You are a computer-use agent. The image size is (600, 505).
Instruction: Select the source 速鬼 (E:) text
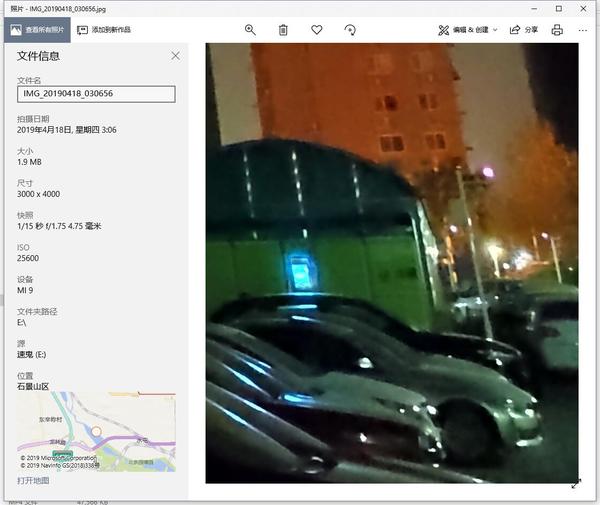pyautogui.click(x=31, y=355)
